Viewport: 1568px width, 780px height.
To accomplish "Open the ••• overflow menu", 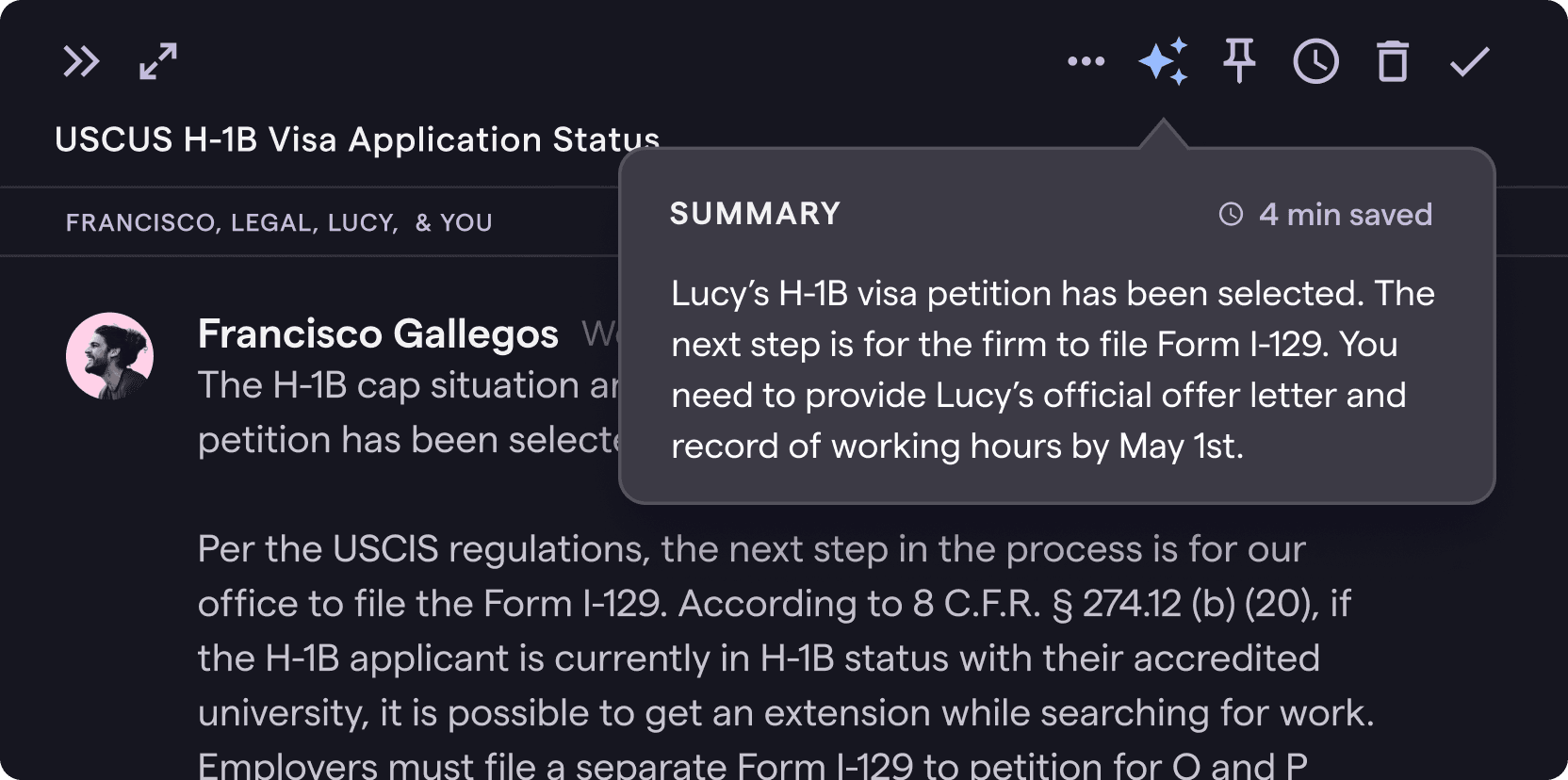I will (1086, 61).
